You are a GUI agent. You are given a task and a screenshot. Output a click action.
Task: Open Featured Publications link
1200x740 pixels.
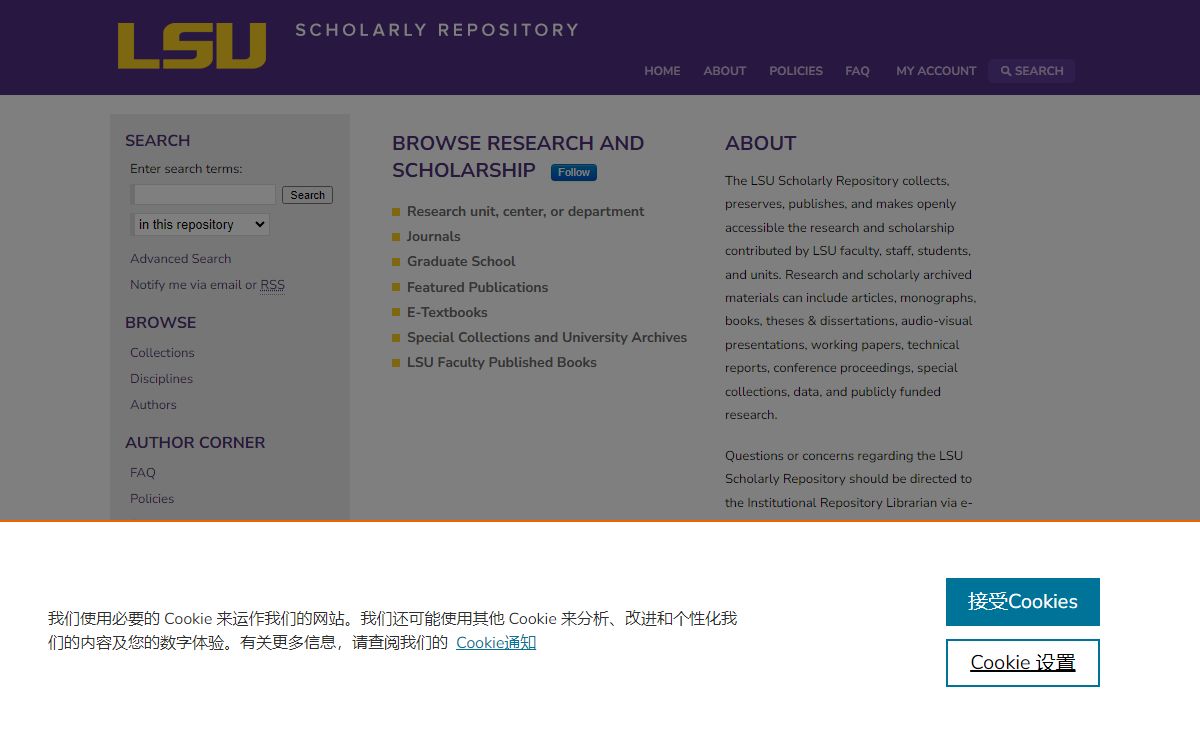pos(478,287)
